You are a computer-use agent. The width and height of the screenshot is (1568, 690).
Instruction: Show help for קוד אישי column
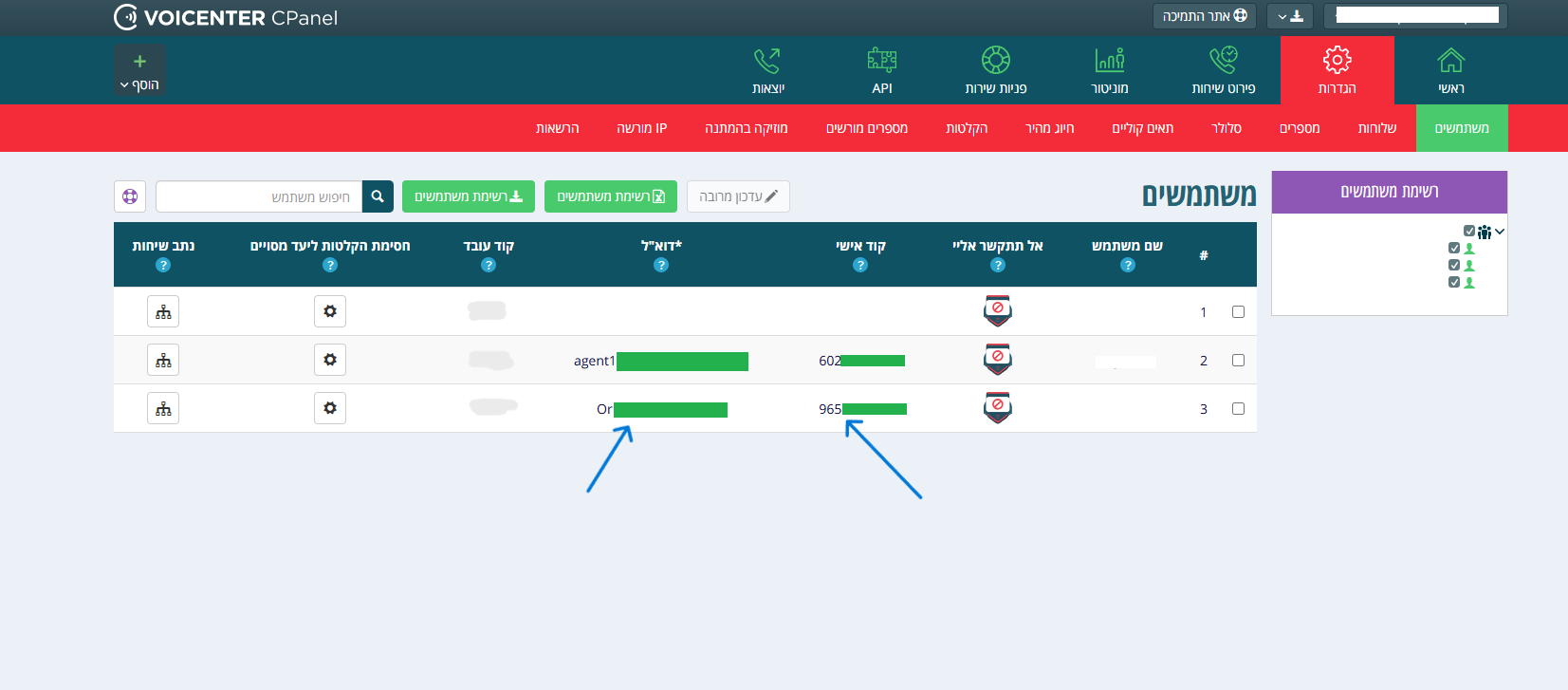(x=860, y=266)
